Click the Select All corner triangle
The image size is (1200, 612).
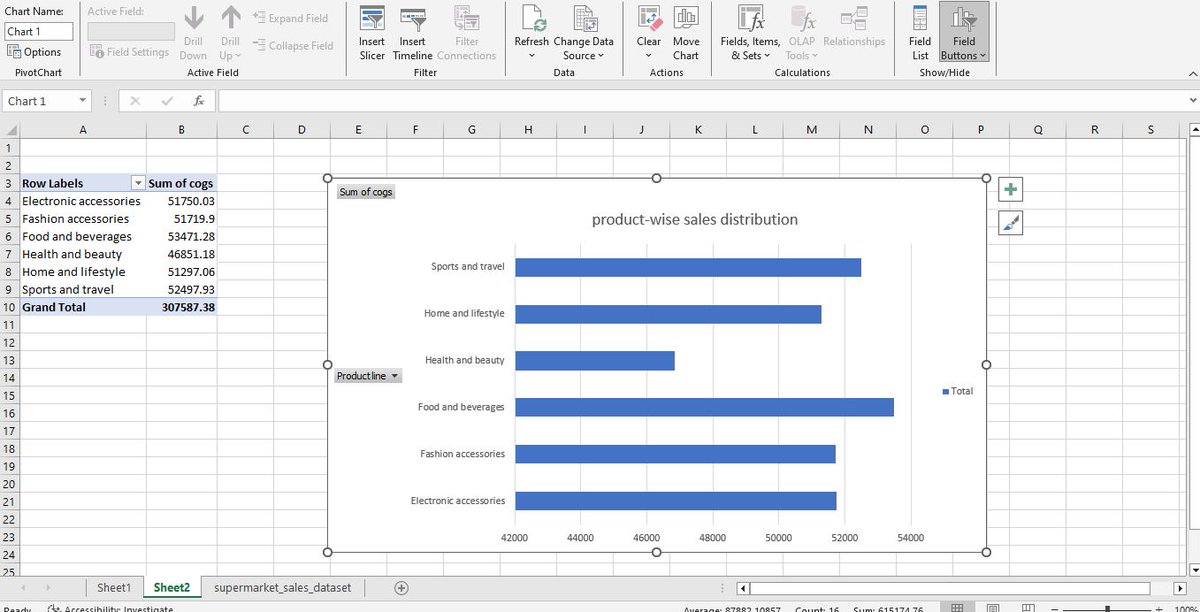(x=10, y=130)
